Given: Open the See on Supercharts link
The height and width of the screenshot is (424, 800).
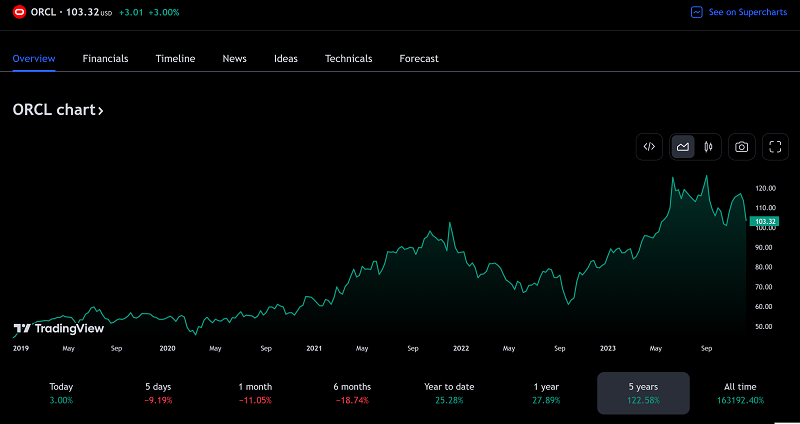Looking at the screenshot, I should [x=748, y=12].
